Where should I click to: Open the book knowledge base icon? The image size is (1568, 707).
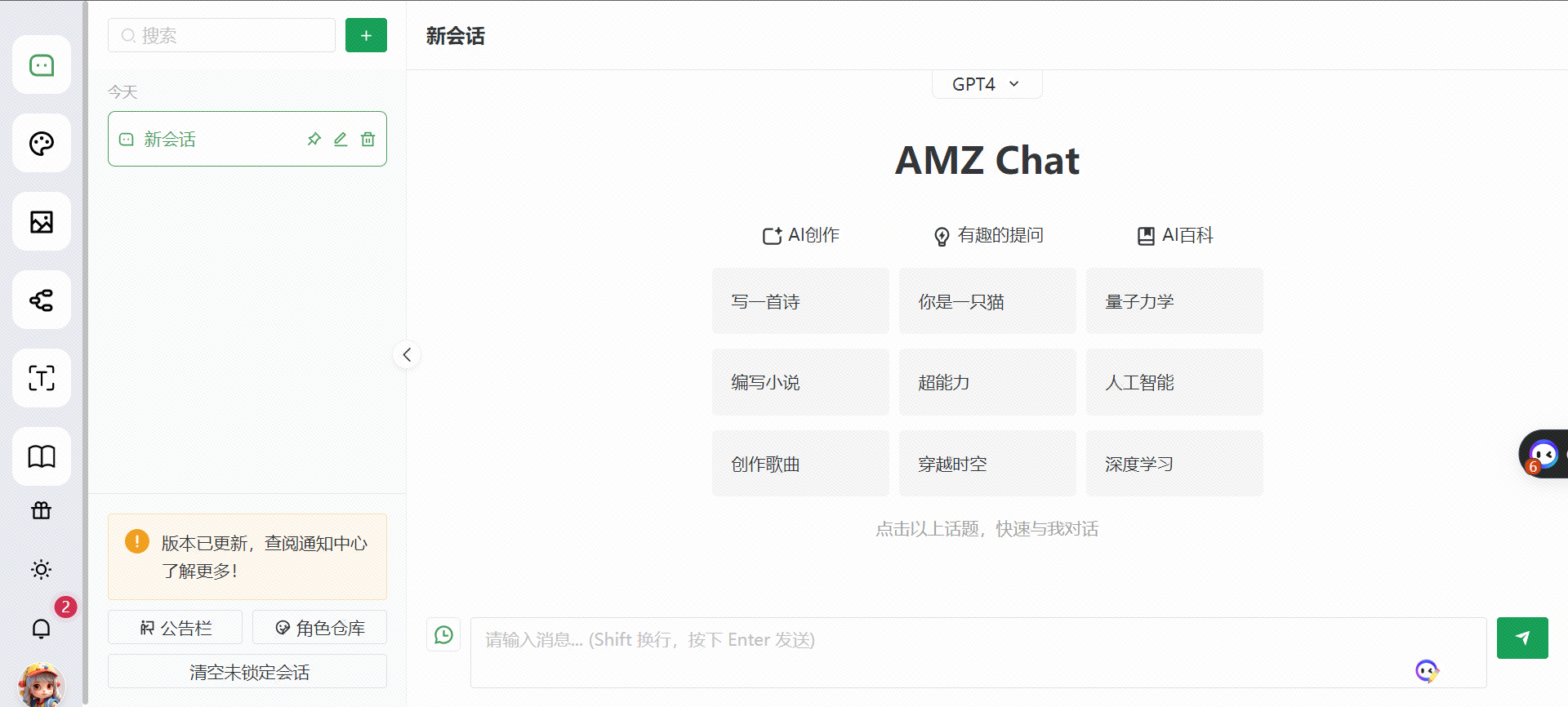click(x=42, y=456)
